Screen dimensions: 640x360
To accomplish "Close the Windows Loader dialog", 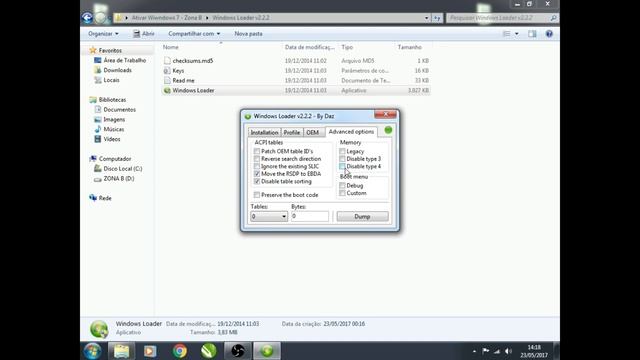I will click(385, 114).
